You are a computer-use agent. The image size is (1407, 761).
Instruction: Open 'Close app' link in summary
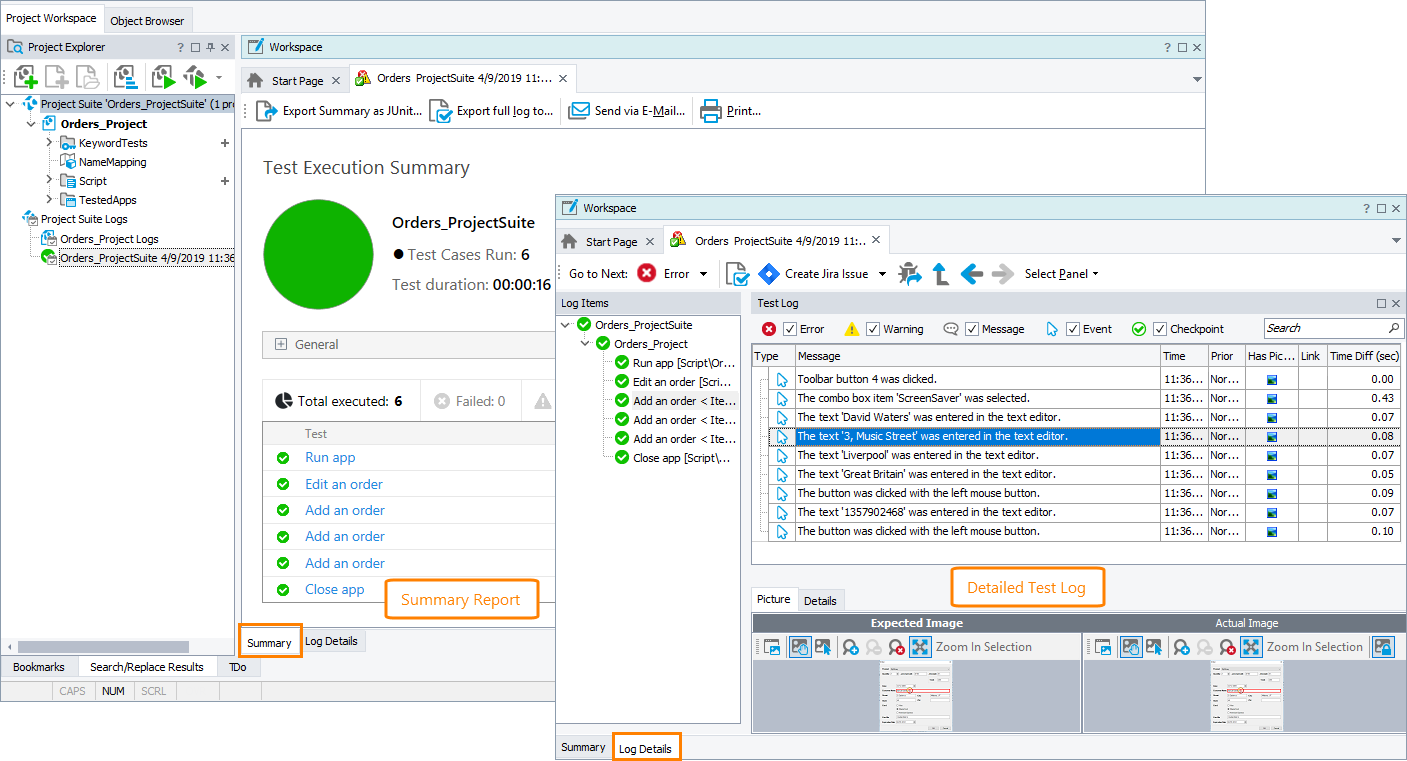tap(335, 589)
